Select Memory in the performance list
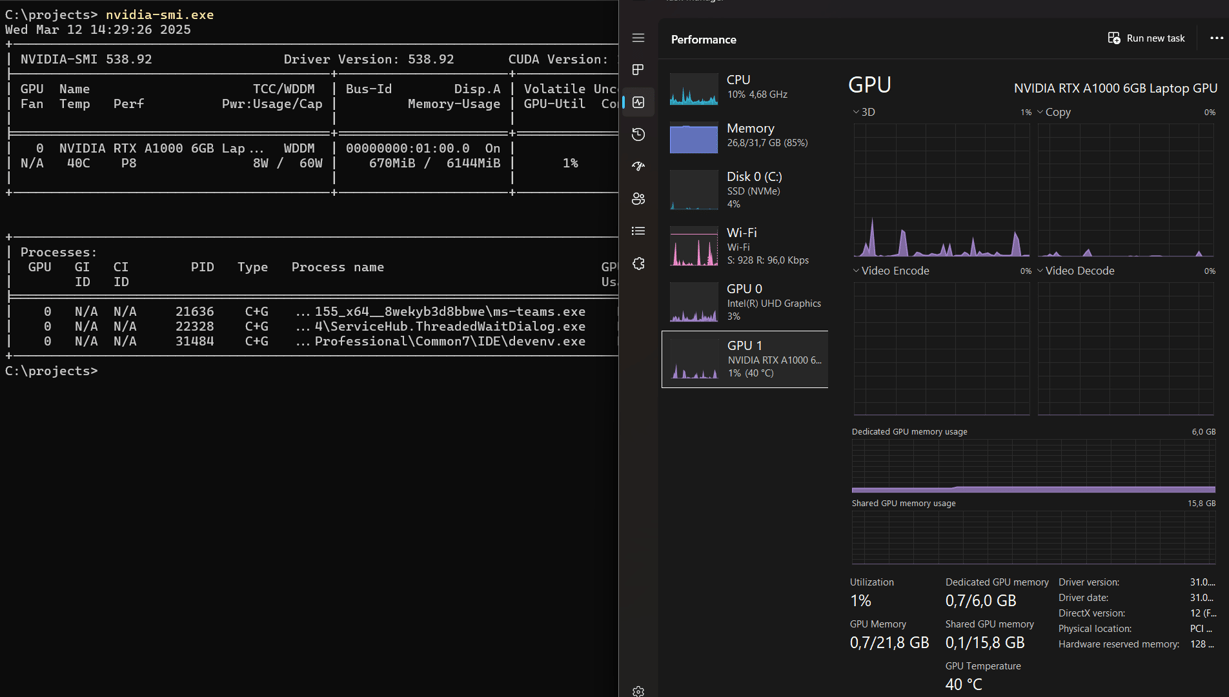Screen dimensions: 1229x697 coord(744,136)
